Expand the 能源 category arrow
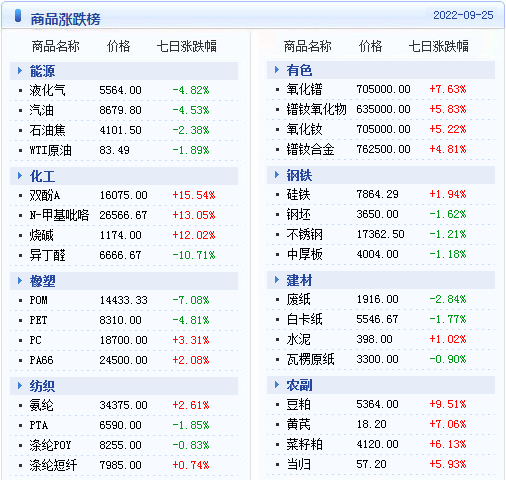 tap(20, 71)
